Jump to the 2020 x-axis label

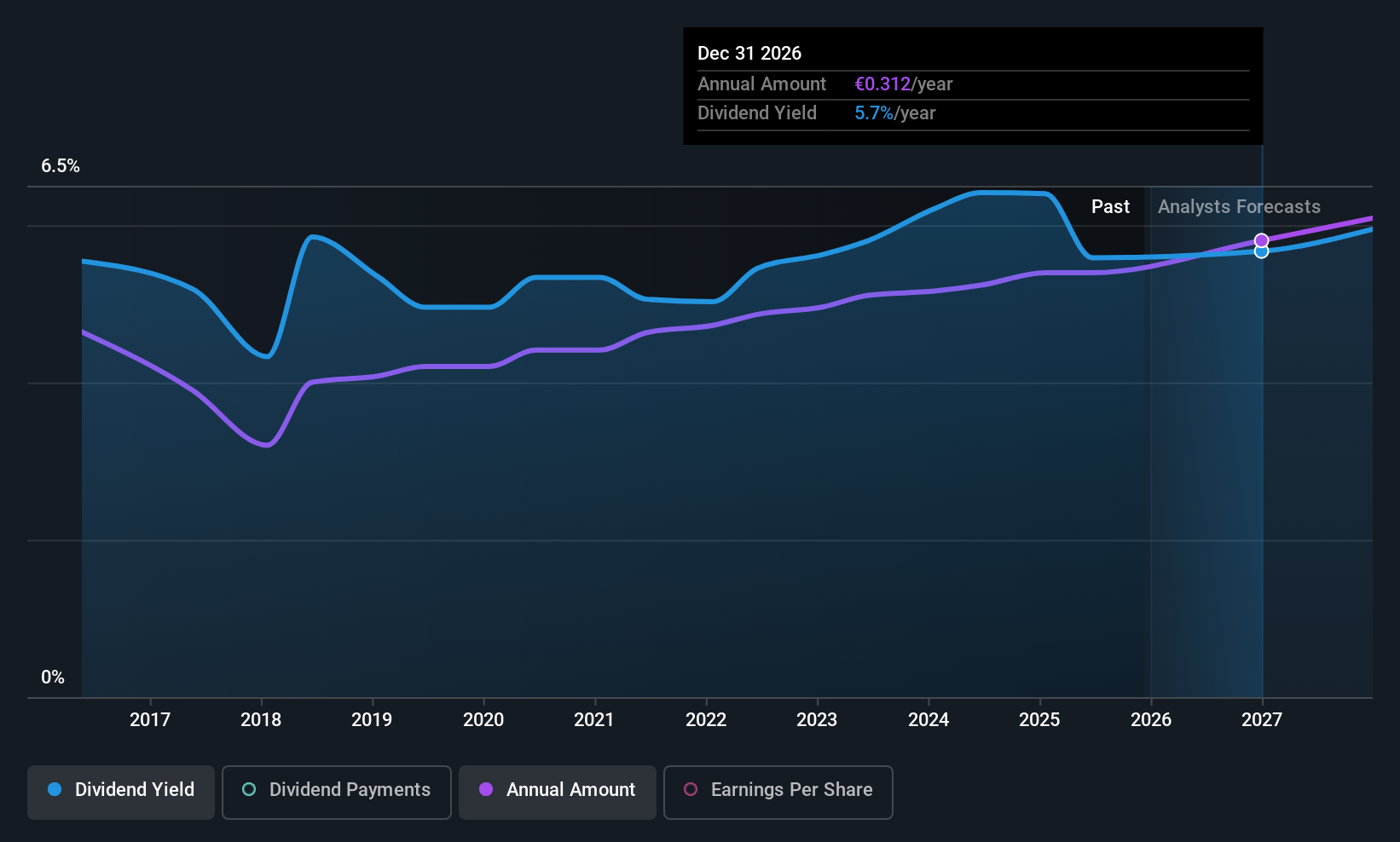click(x=483, y=720)
